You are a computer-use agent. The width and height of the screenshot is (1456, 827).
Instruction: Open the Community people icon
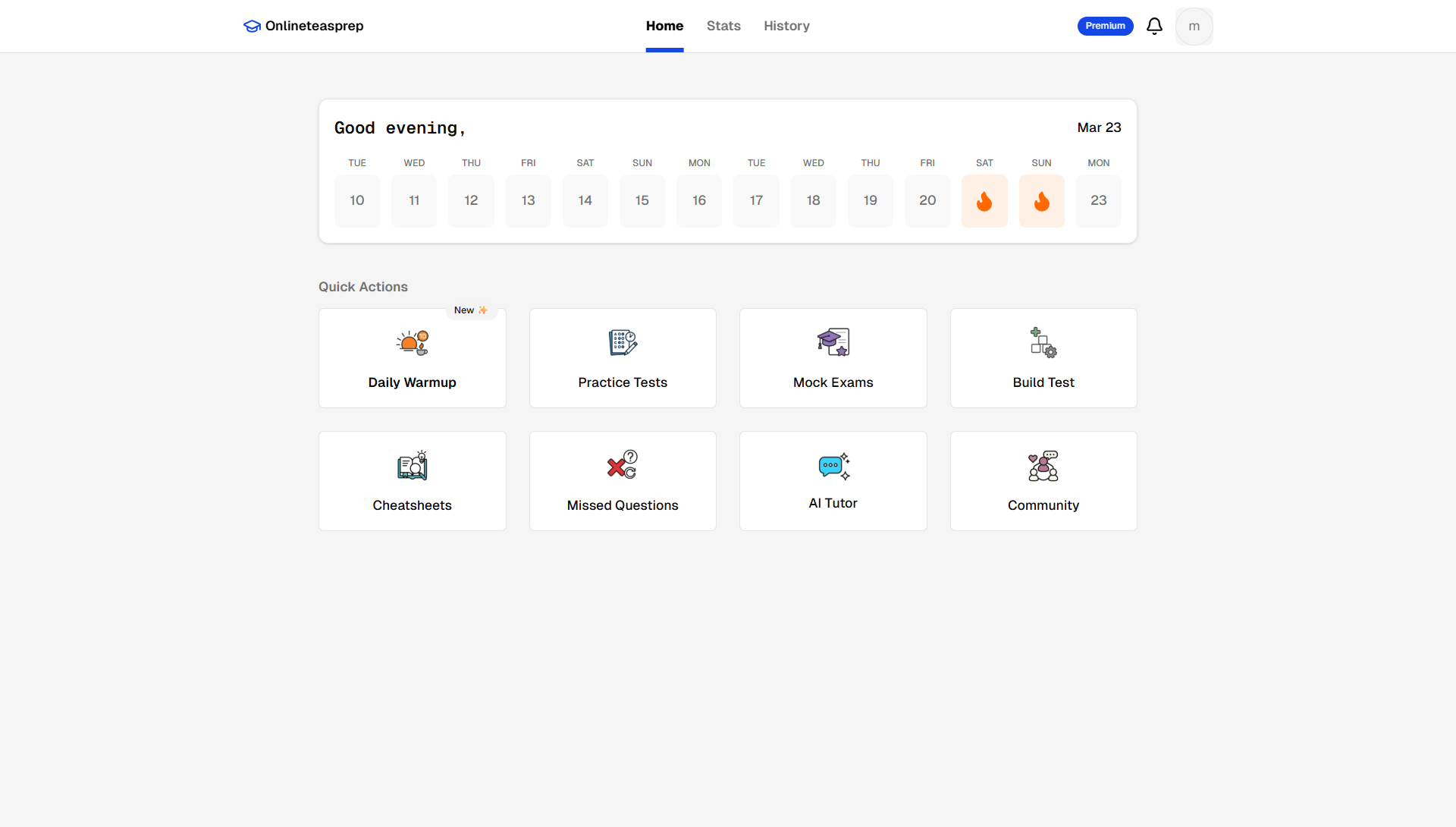[x=1043, y=466]
